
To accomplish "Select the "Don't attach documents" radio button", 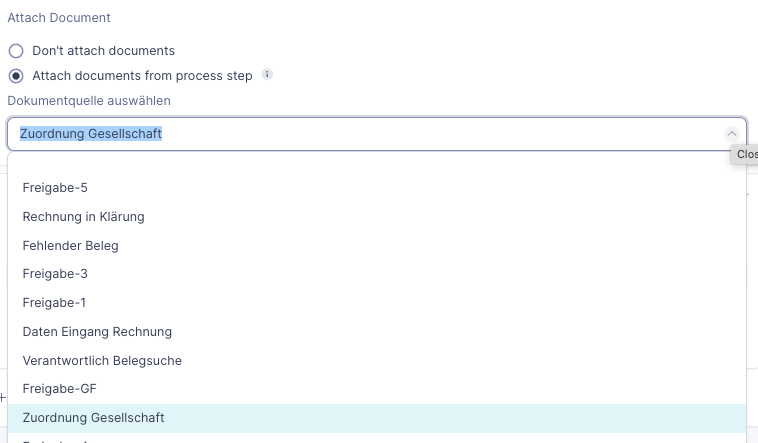I will click(x=16, y=51).
